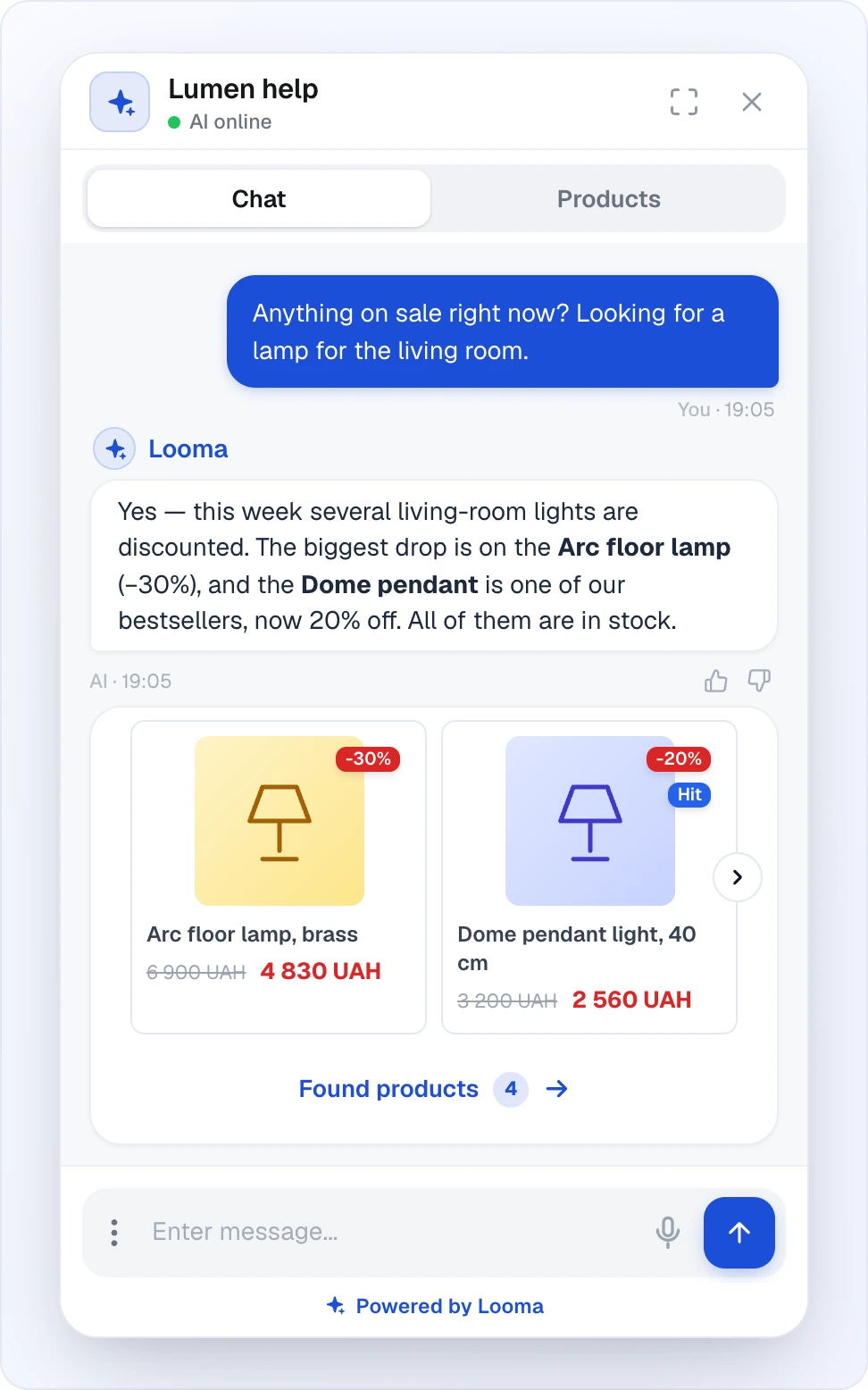Expand the chat widget to fullscreen
Image resolution: width=868 pixels, height=1390 pixels.
pyautogui.click(x=684, y=102)
